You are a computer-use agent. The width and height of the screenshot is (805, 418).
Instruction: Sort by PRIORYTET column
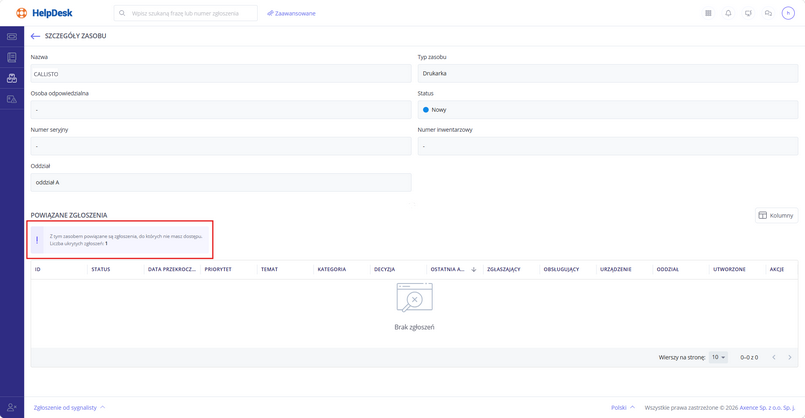click(x=218, y=269)
